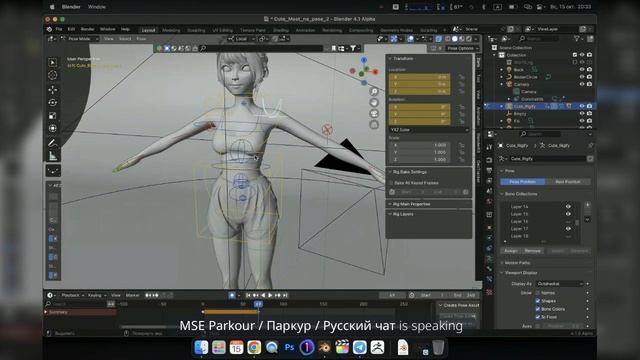
Task: Disable the Shapes checkbox
Action: click(x=538, y=301)
